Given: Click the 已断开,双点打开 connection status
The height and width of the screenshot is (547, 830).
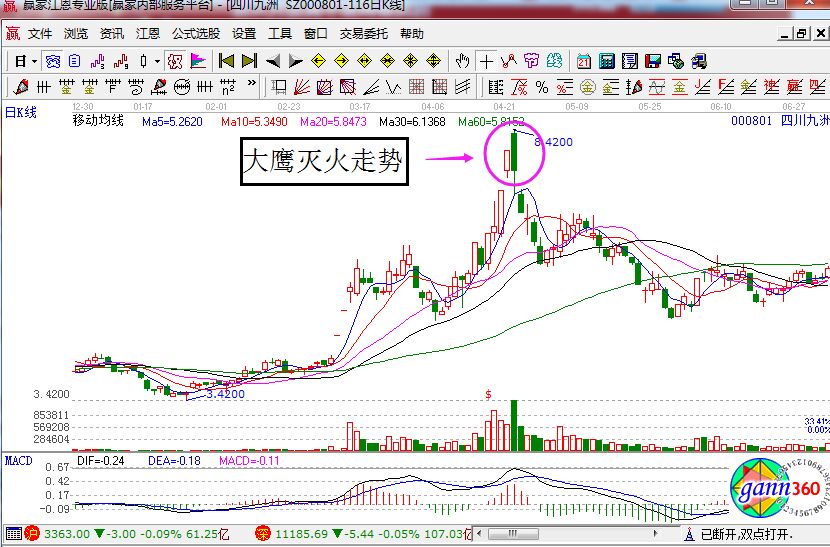Looking at the screenshot, I should pyautogui.click(x=746, y=534).
